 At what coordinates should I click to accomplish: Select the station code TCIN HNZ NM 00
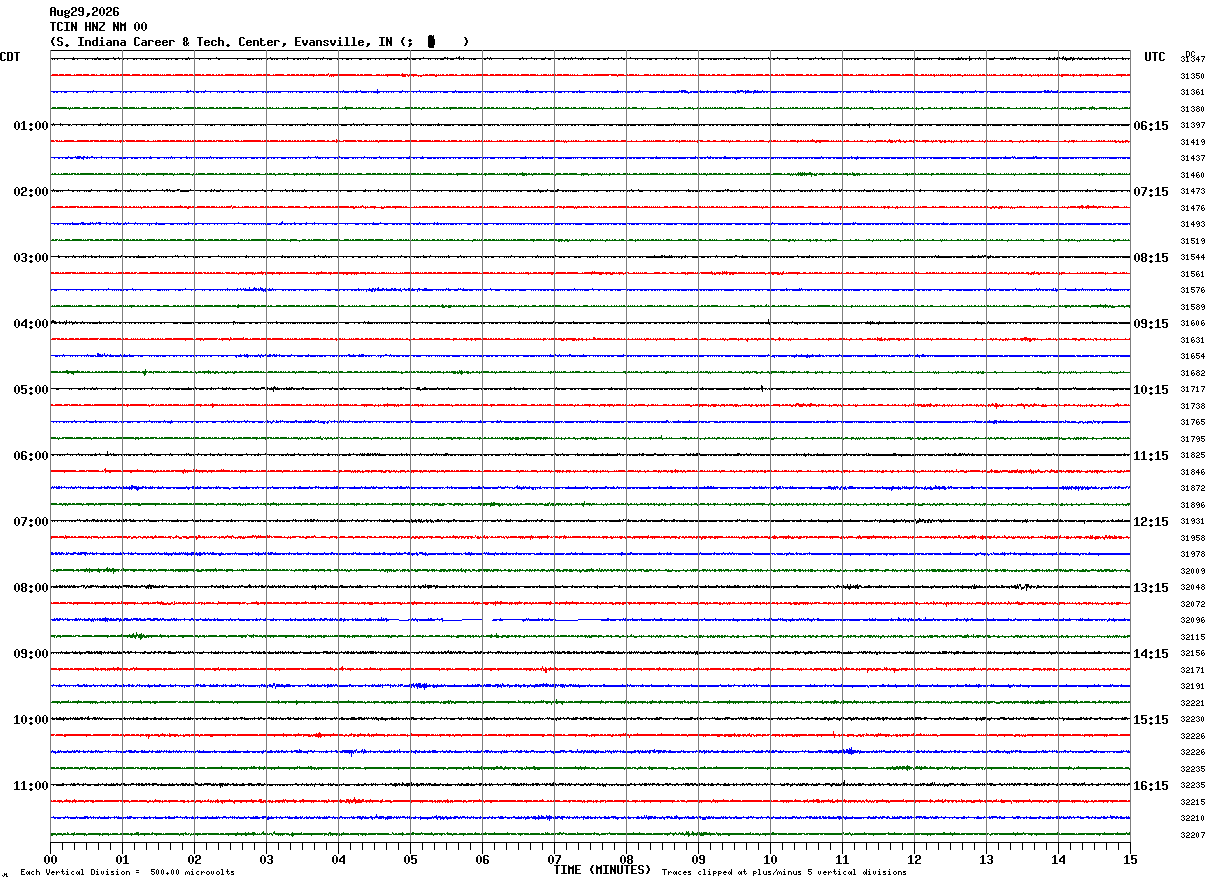click(98, 27)
